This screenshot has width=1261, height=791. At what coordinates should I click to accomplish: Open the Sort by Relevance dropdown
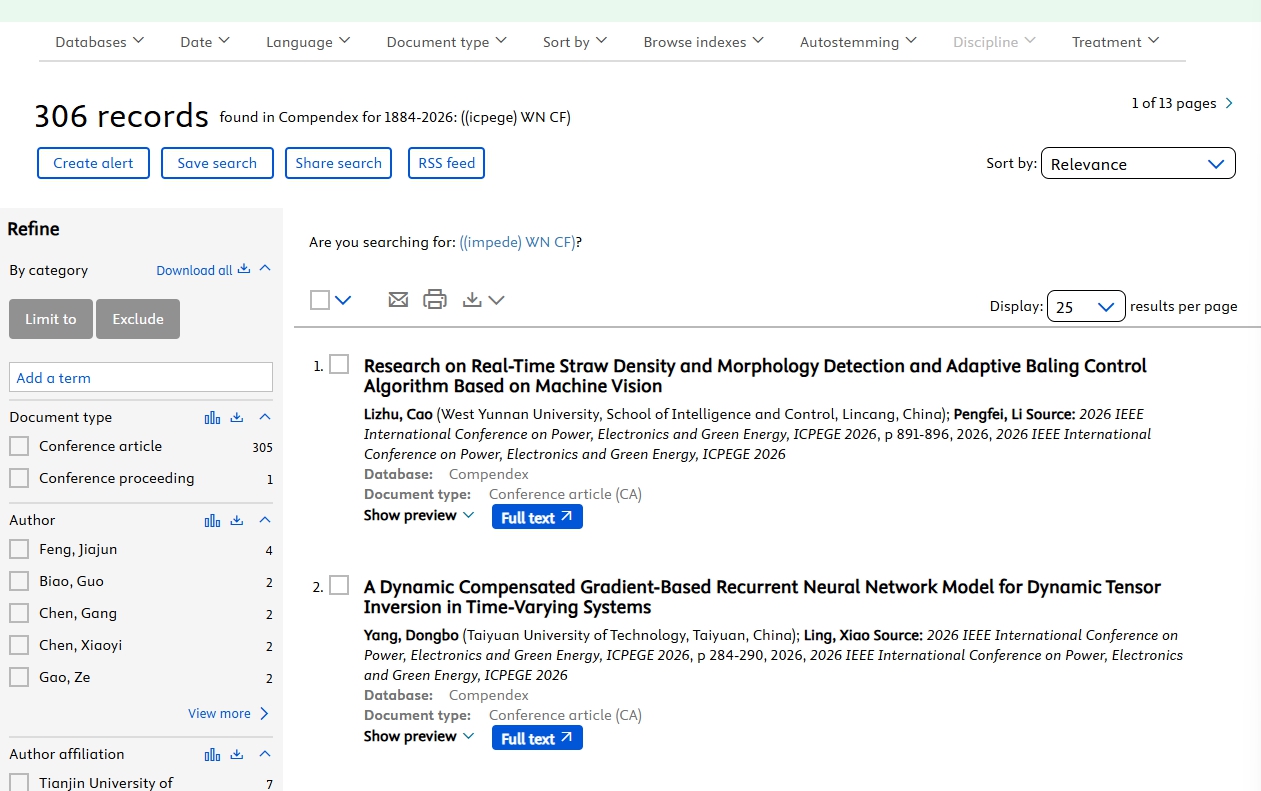coord(1138,164)
